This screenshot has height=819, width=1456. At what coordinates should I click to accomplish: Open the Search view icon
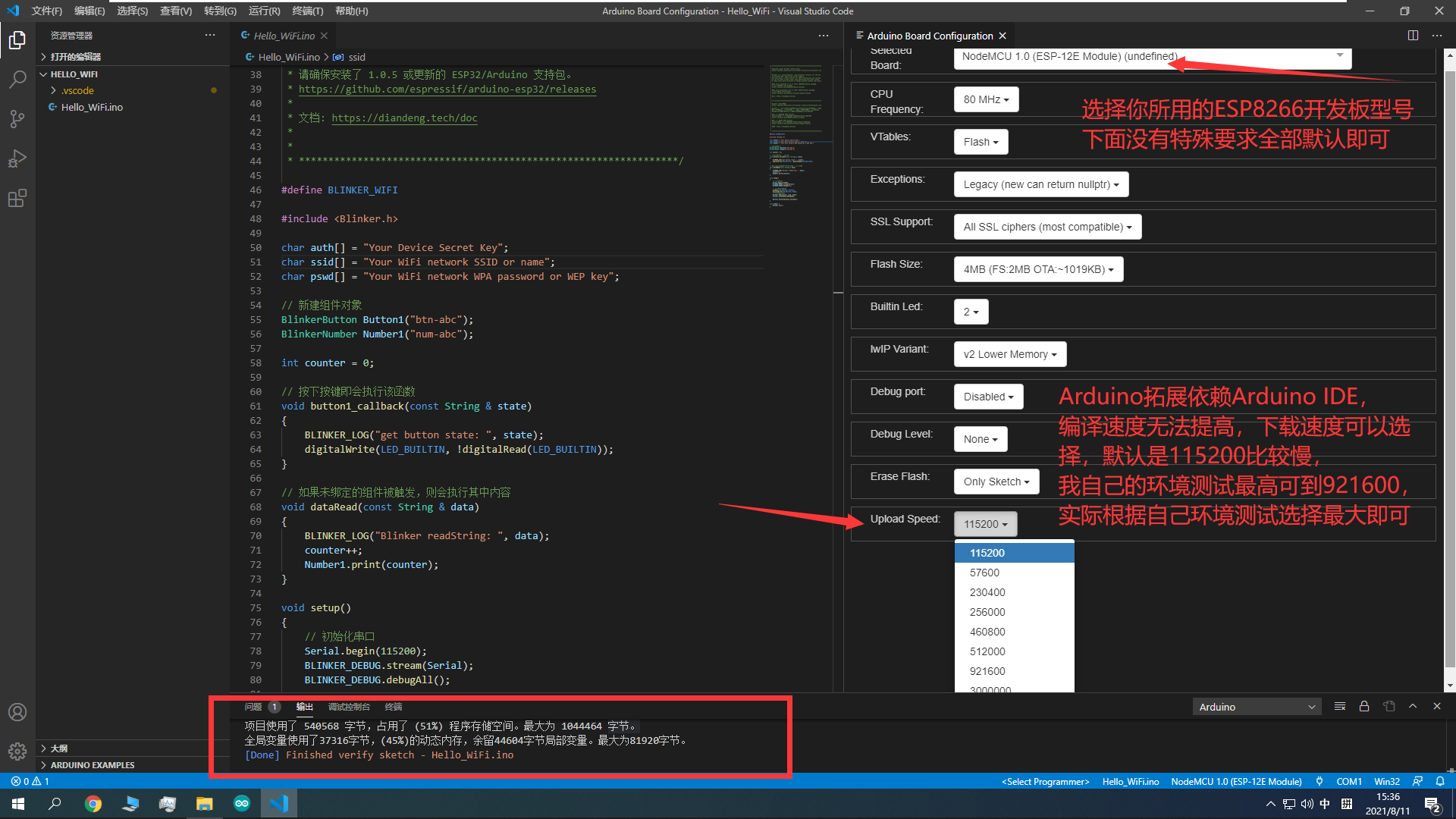pyautogui.click(x=17, y=79)
